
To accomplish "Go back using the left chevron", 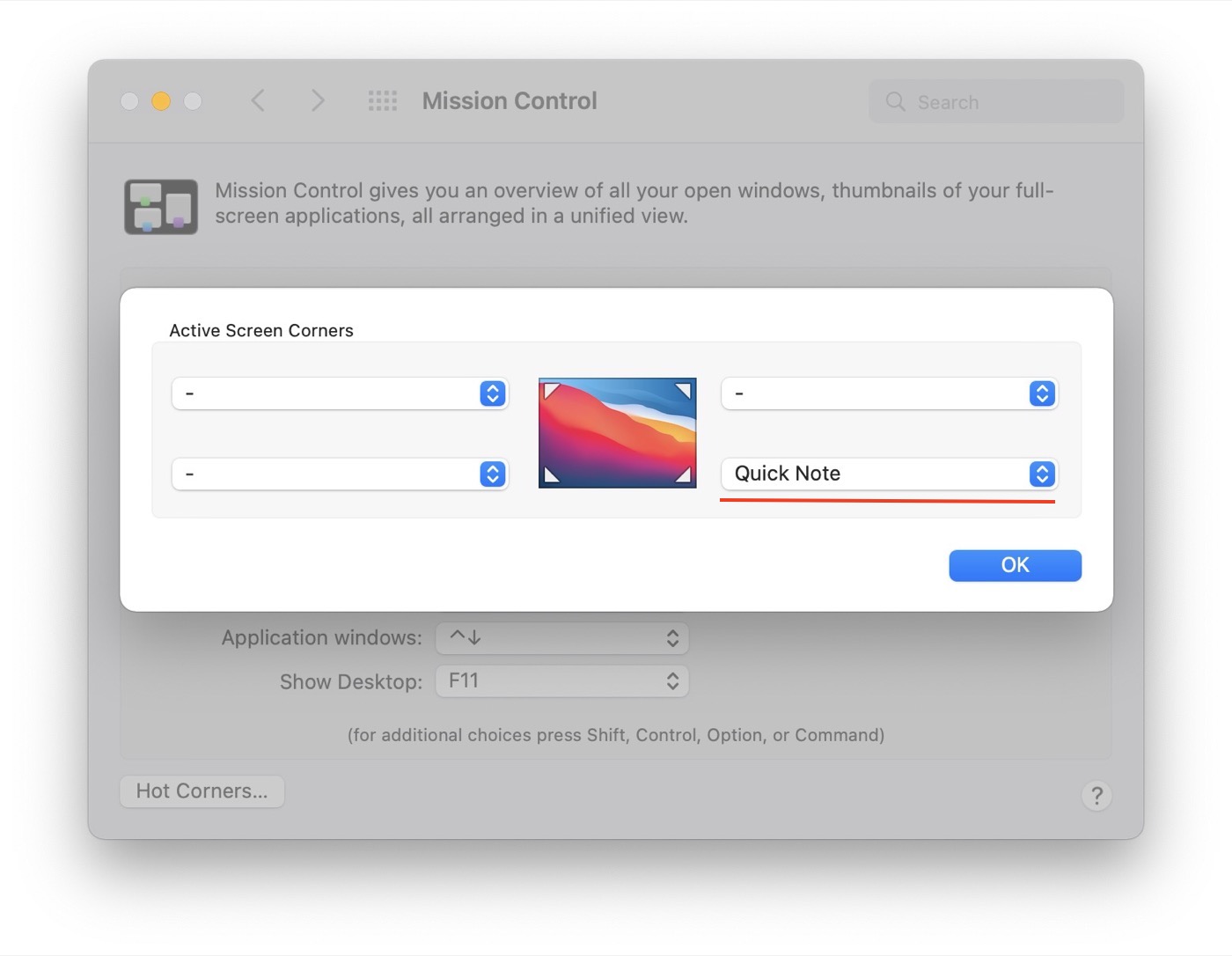I will click(258, 101).
